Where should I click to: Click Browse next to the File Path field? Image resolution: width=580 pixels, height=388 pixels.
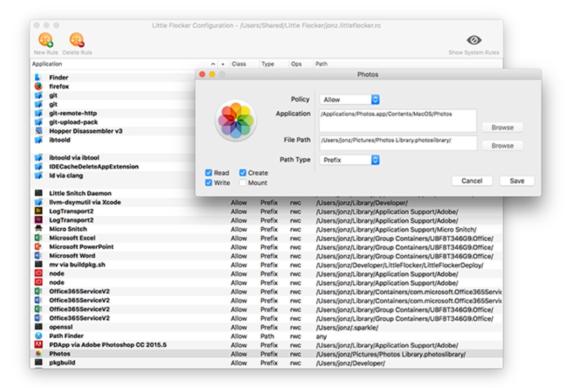tap(502, 146)
